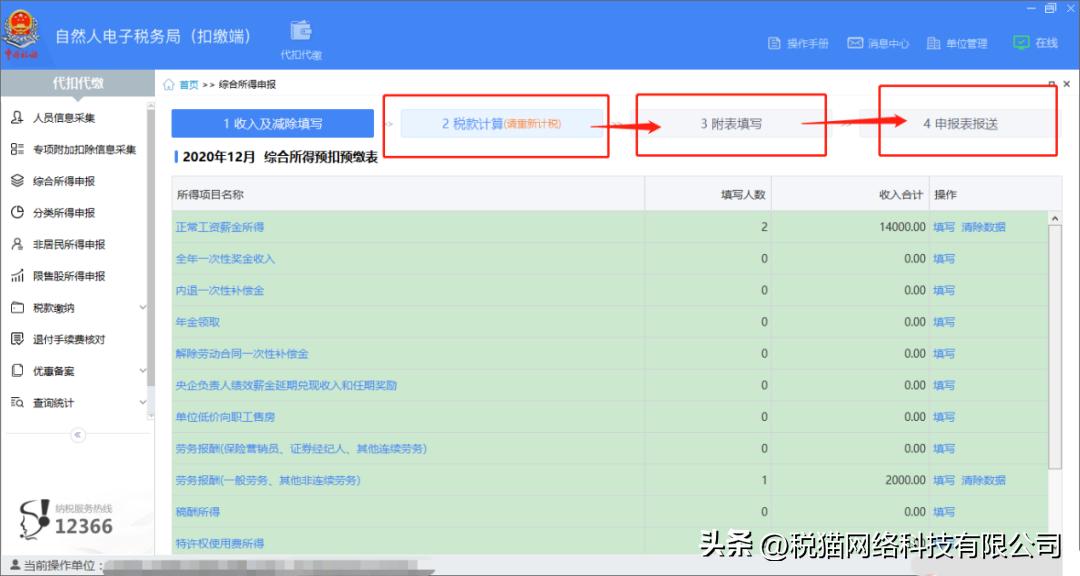Open the 操作手册 manual icon
Screen dimensions: 1080x576
coord(775,42)
